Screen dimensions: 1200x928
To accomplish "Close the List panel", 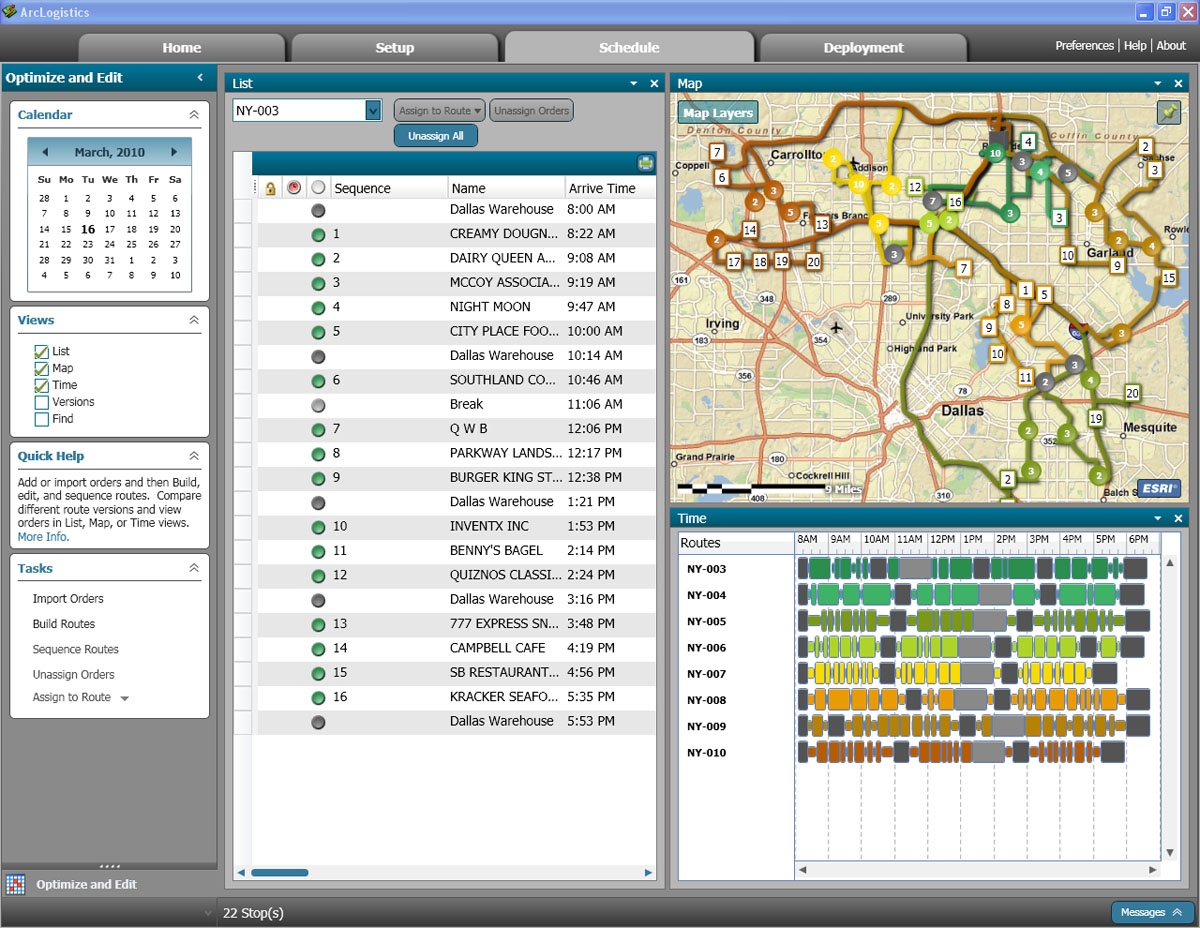I will pos(654,84).
